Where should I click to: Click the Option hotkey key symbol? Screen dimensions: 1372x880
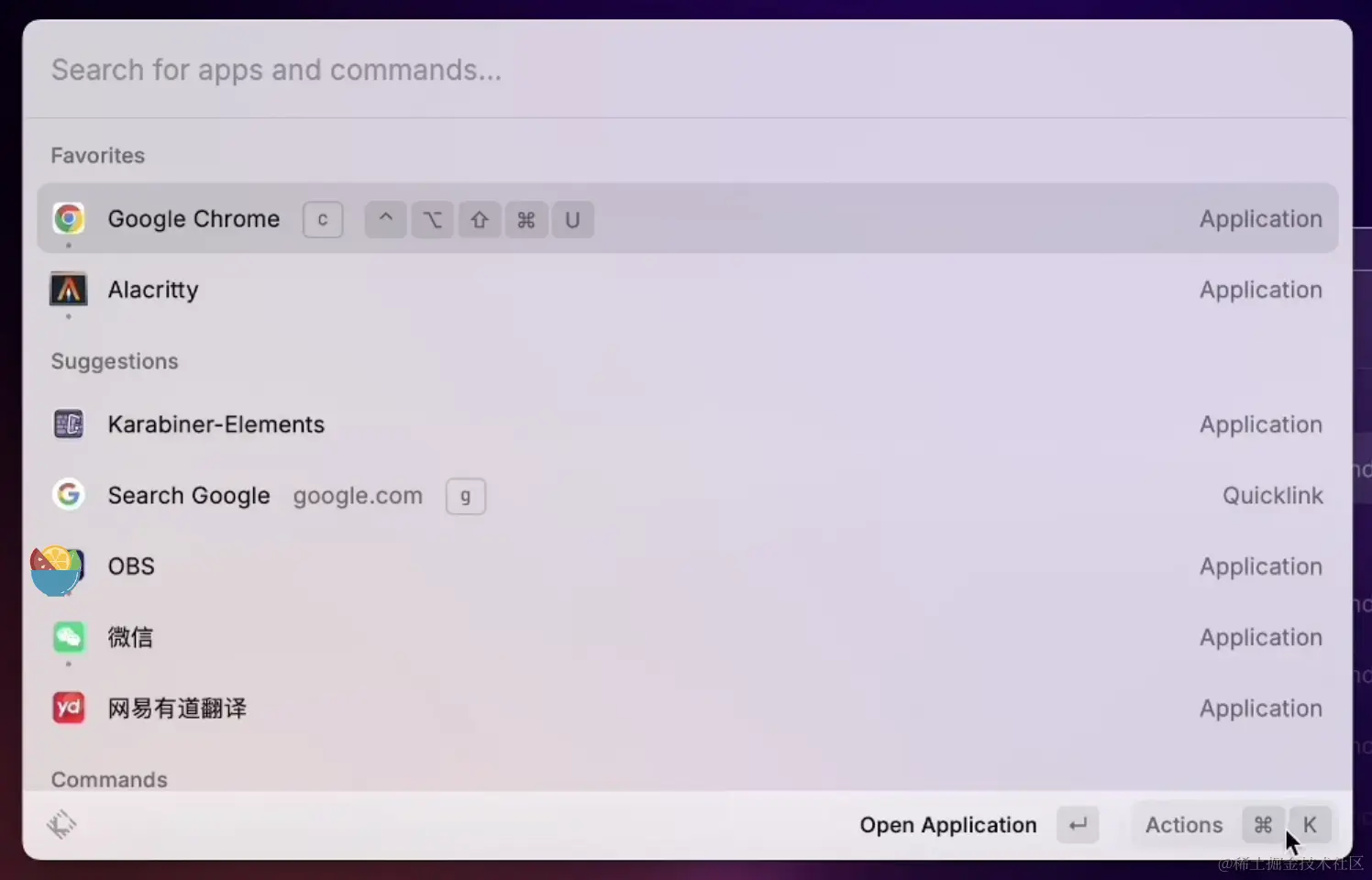click(433, 220)
